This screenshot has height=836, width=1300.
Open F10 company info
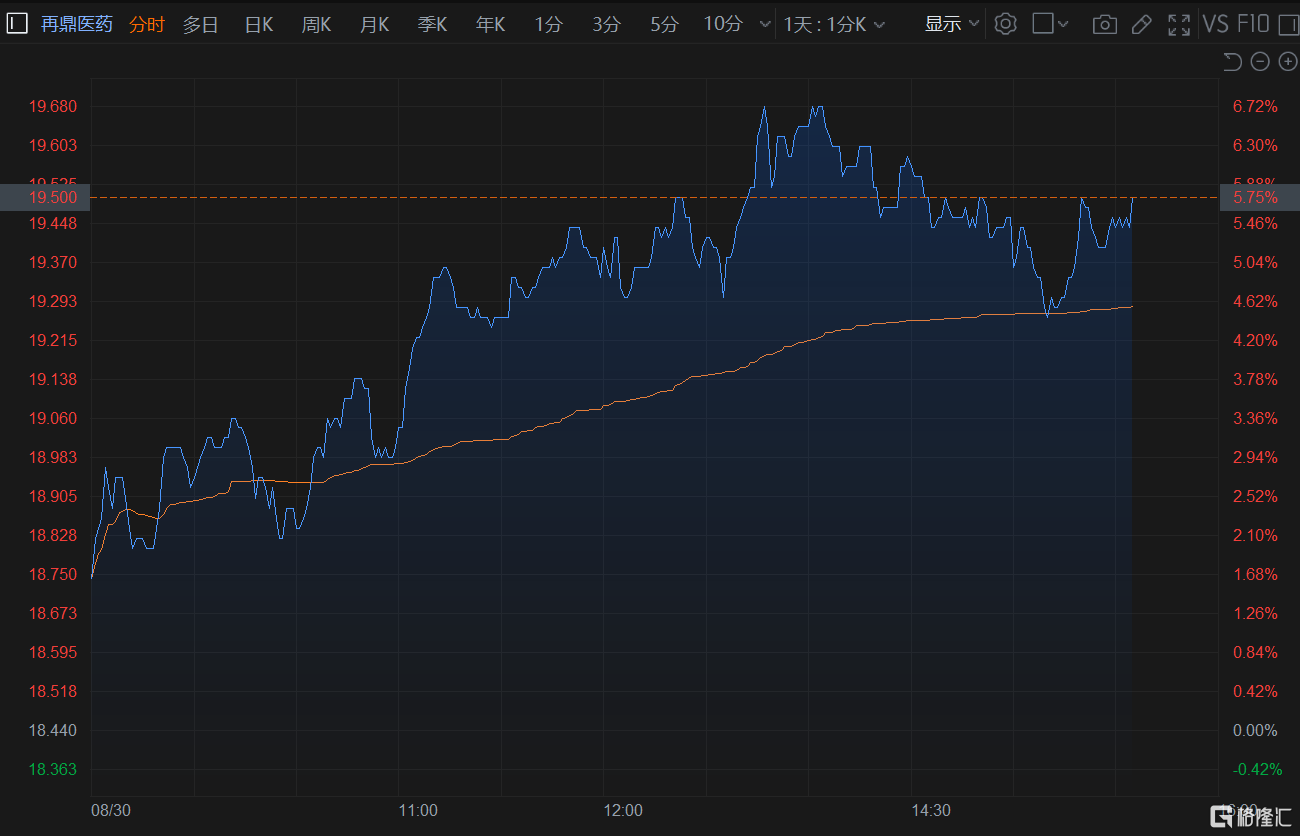pos(1253,24)
